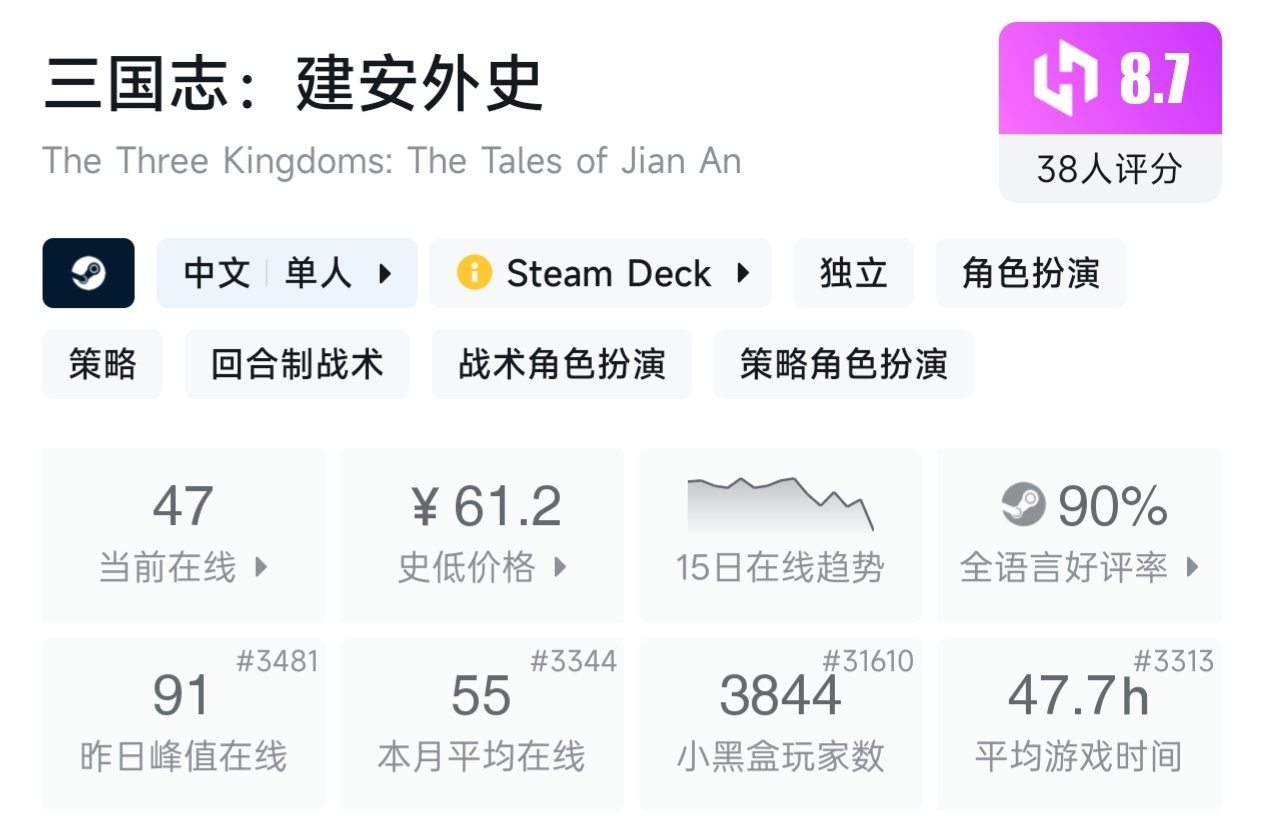Click the Xiaoheihe logo in score badge
Viewport: 1264px width, 816px height.
point(1065,78)
